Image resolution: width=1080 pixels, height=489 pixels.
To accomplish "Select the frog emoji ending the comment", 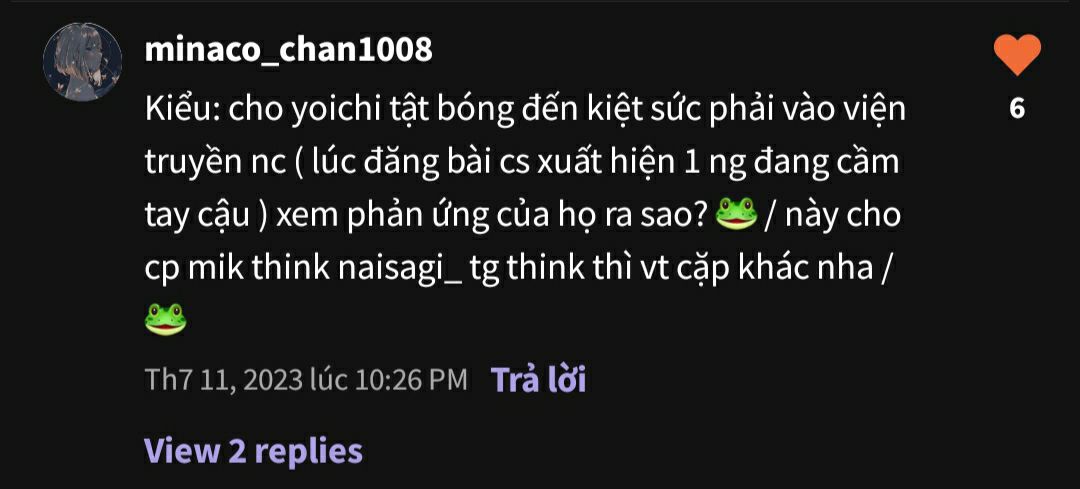I will 165,319.
